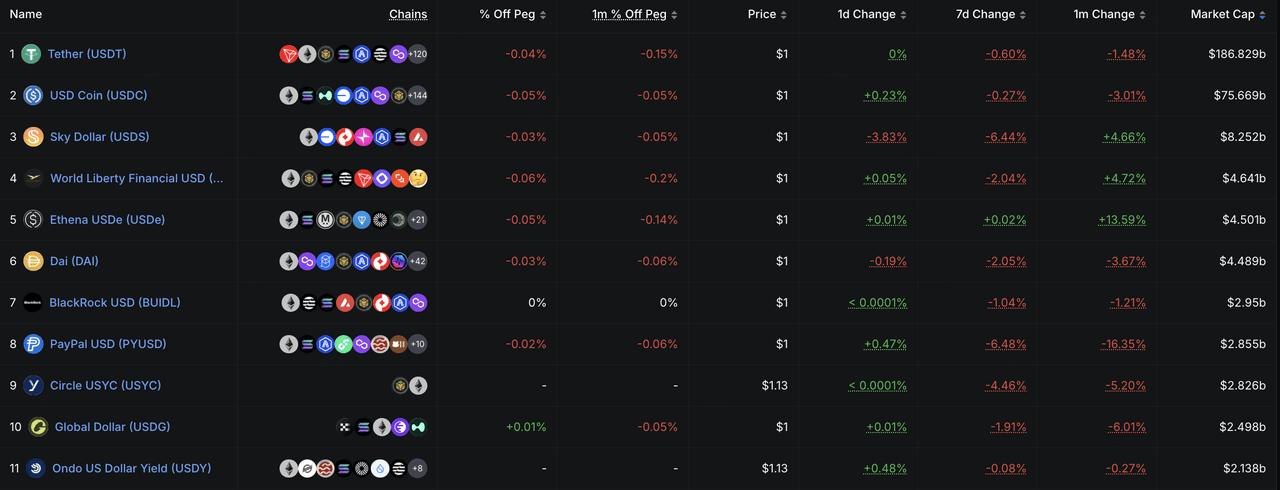This screenshot has width=1280, height=490.
Task: Click the Name column header
Action: tap(26, 15)
